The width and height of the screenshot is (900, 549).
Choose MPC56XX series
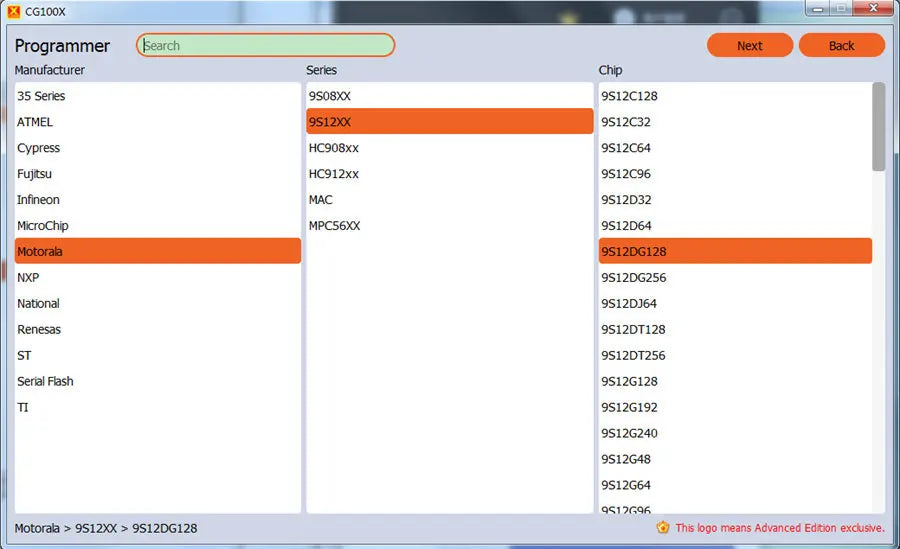[449, 226]
